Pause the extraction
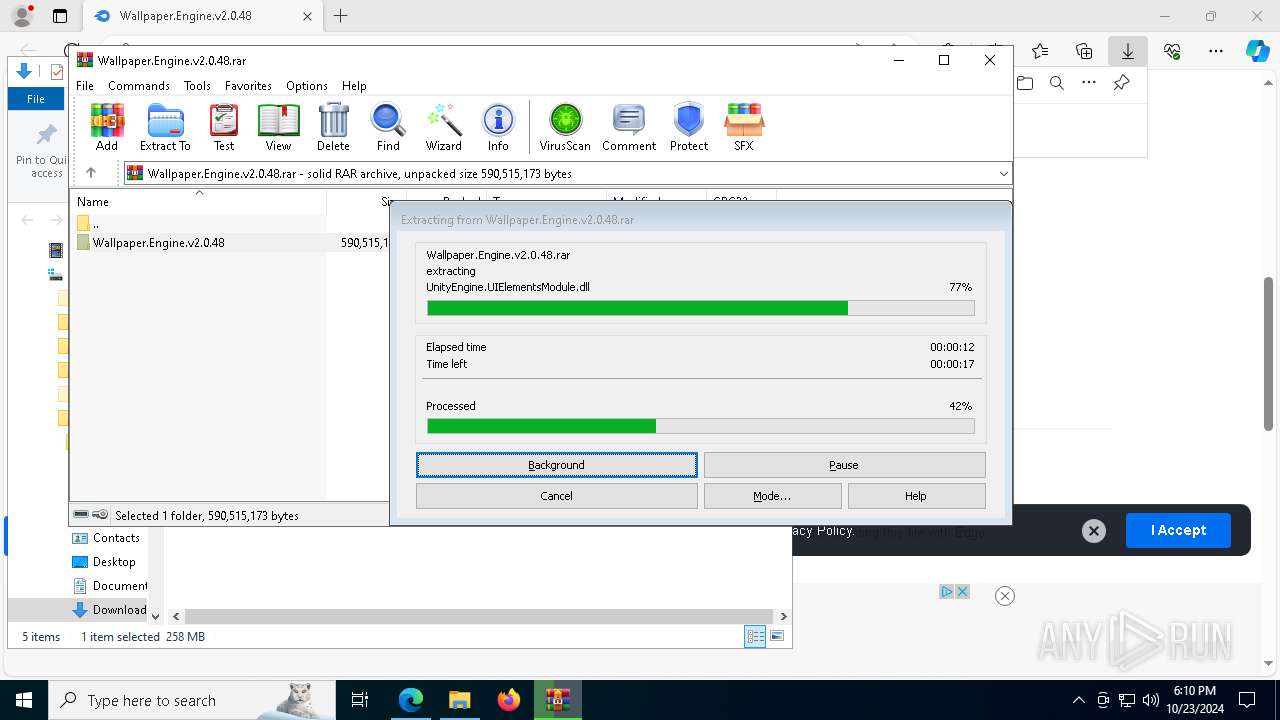Viewport: 1280px width, 720px height. point(844,465)
